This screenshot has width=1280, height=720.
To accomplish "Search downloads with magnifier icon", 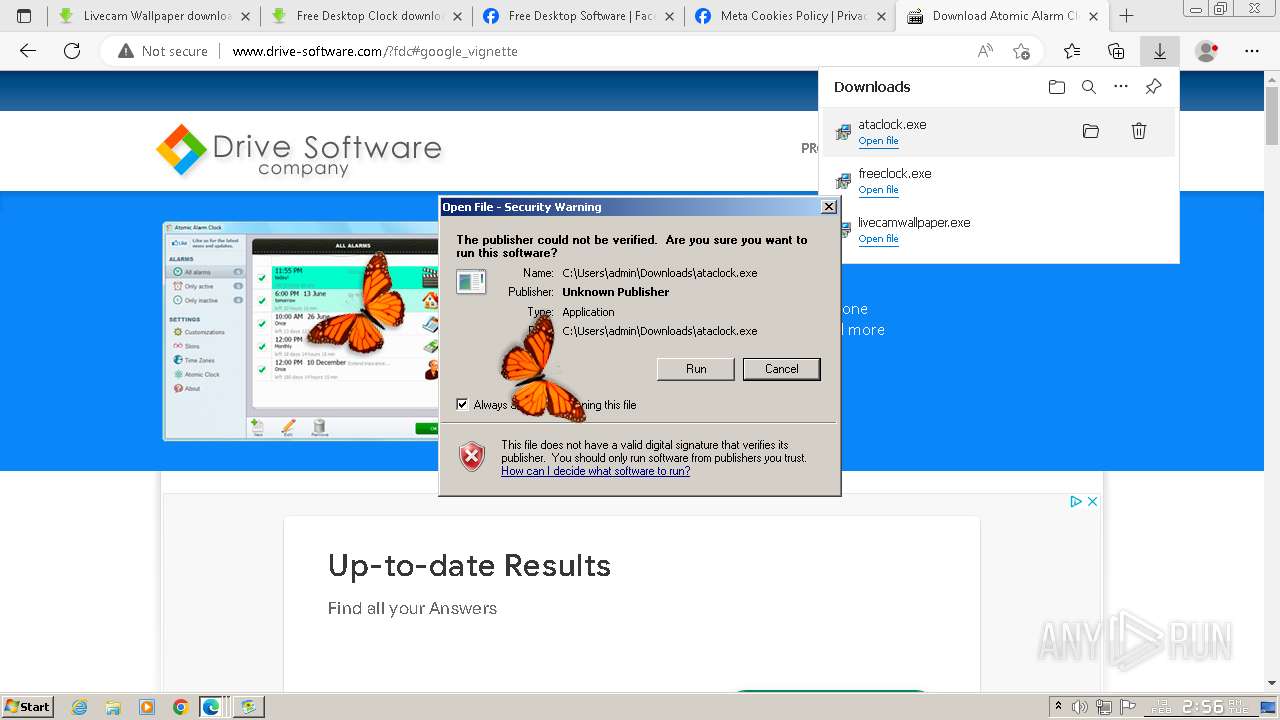I will [x=1089, y=87].
